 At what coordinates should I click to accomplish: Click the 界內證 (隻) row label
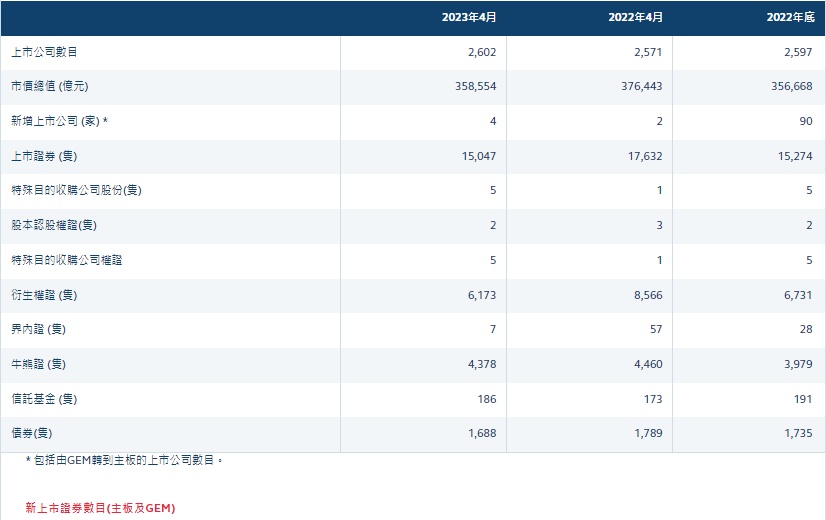[38, 329]
